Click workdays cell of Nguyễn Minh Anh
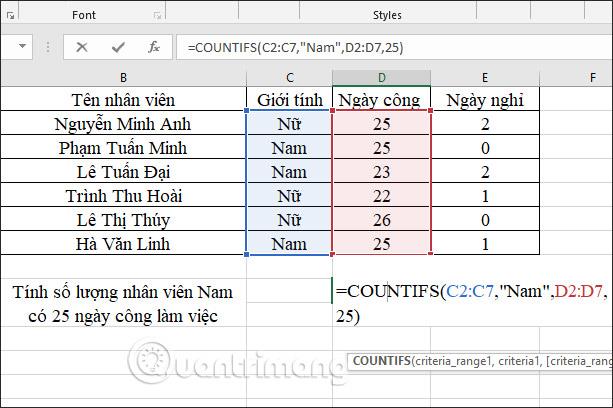613x408 pixels. click(382, 123)
